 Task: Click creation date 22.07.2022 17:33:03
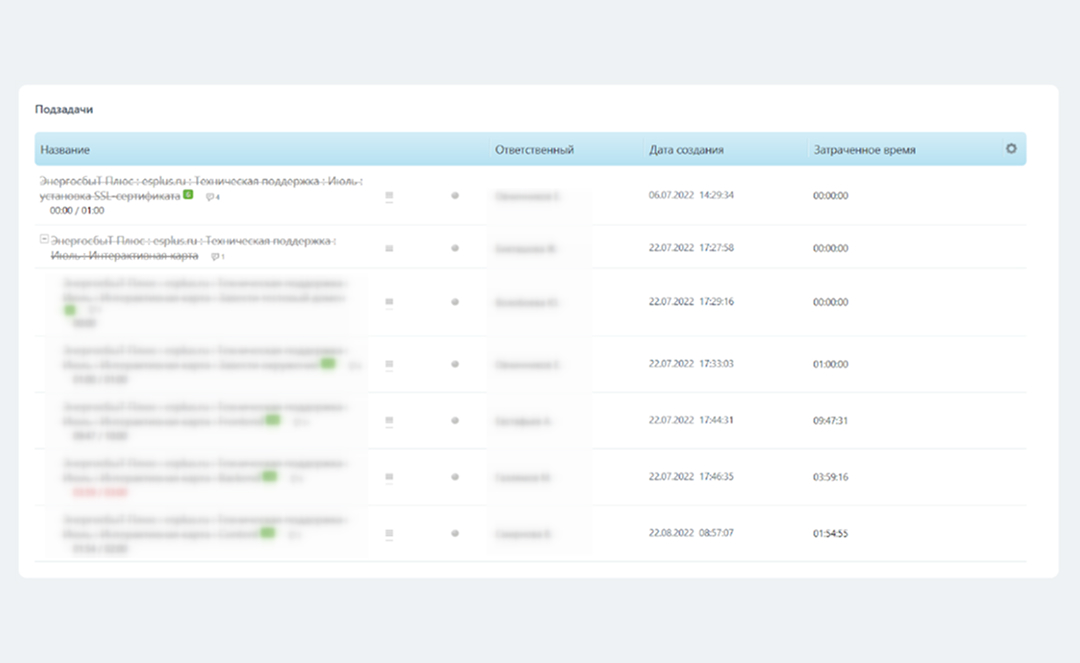click(691, 363)
